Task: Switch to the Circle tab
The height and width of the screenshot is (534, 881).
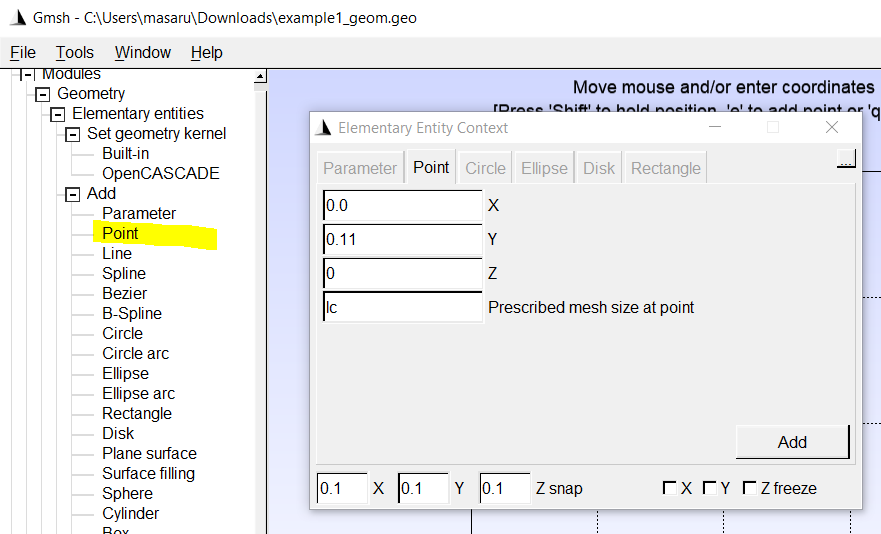Action: click(485, 168)
